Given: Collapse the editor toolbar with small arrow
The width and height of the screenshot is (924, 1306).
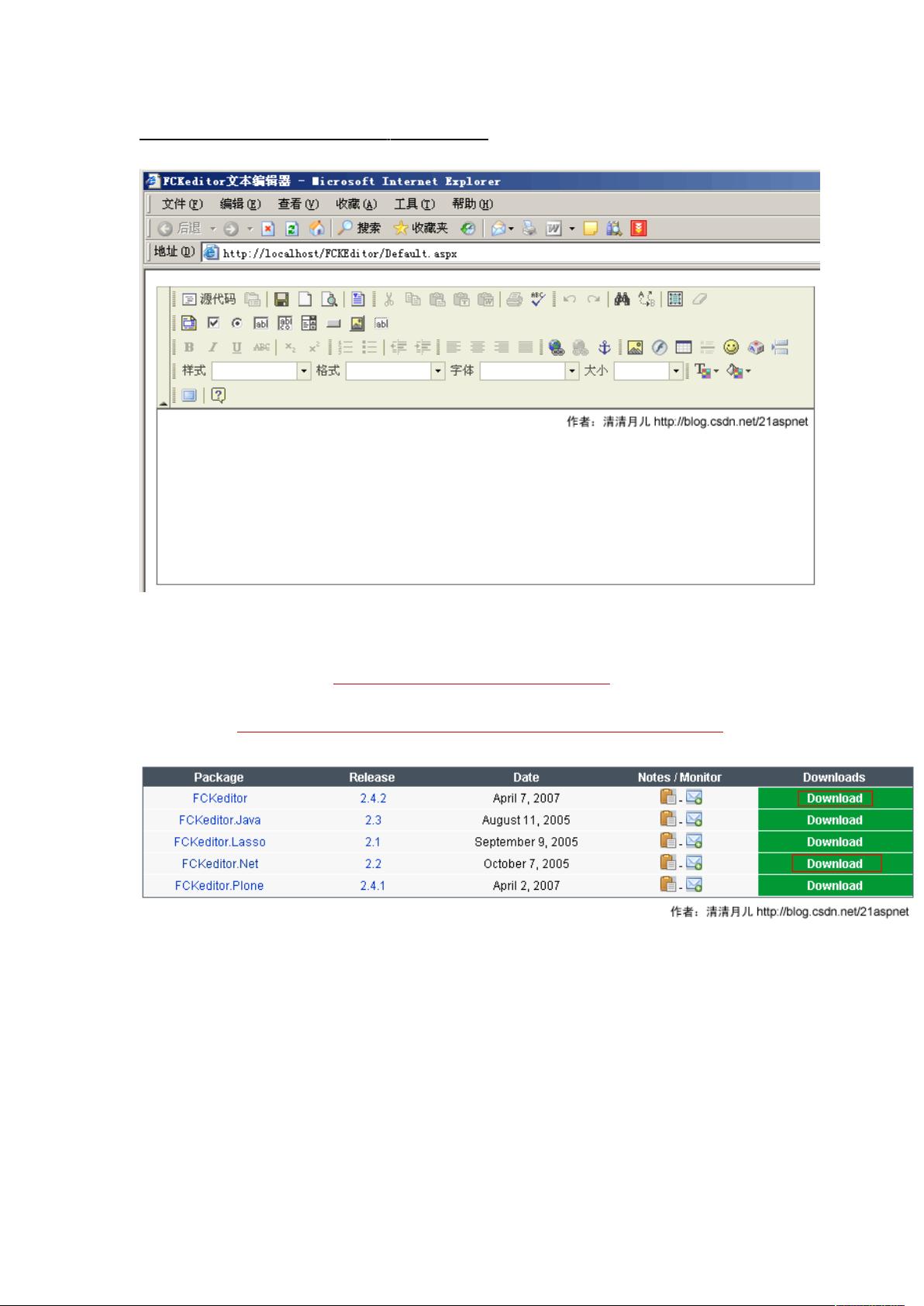Looking at the screenshot, I should [164, 403].
